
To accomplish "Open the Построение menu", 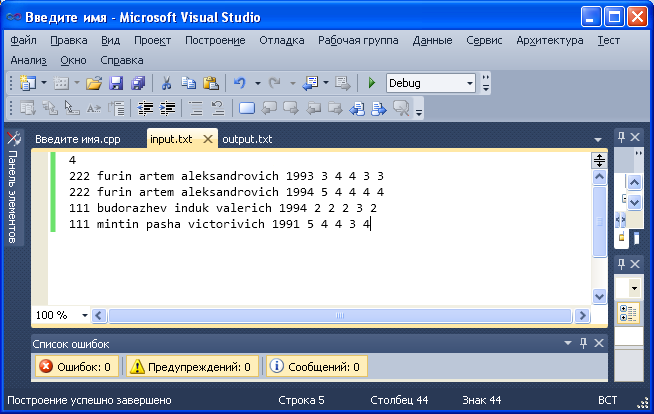I will coord(215,40).
